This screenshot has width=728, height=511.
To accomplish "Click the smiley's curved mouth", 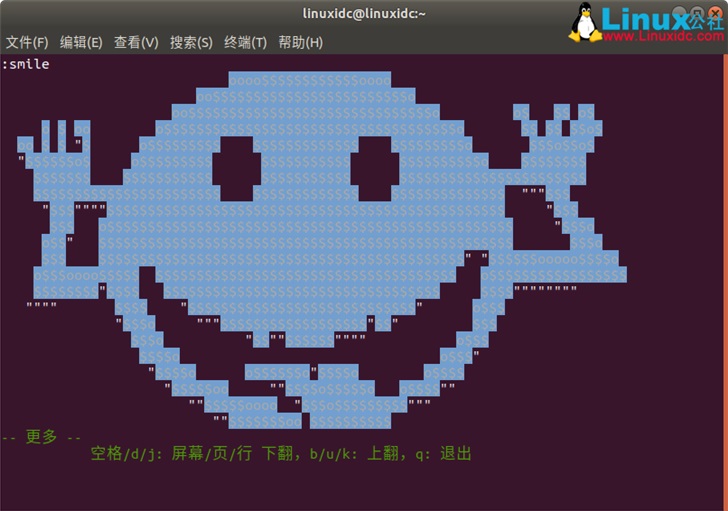I will [310, 385].
